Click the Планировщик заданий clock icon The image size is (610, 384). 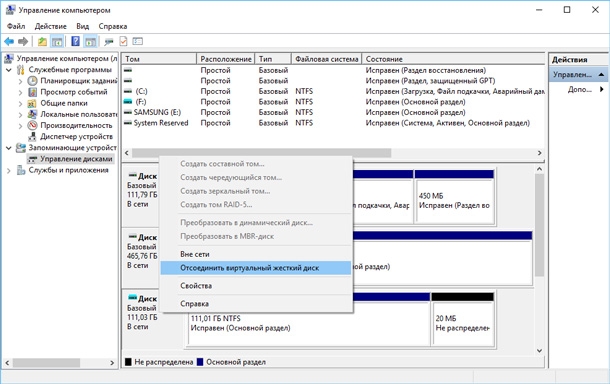[x=32, y=81]
